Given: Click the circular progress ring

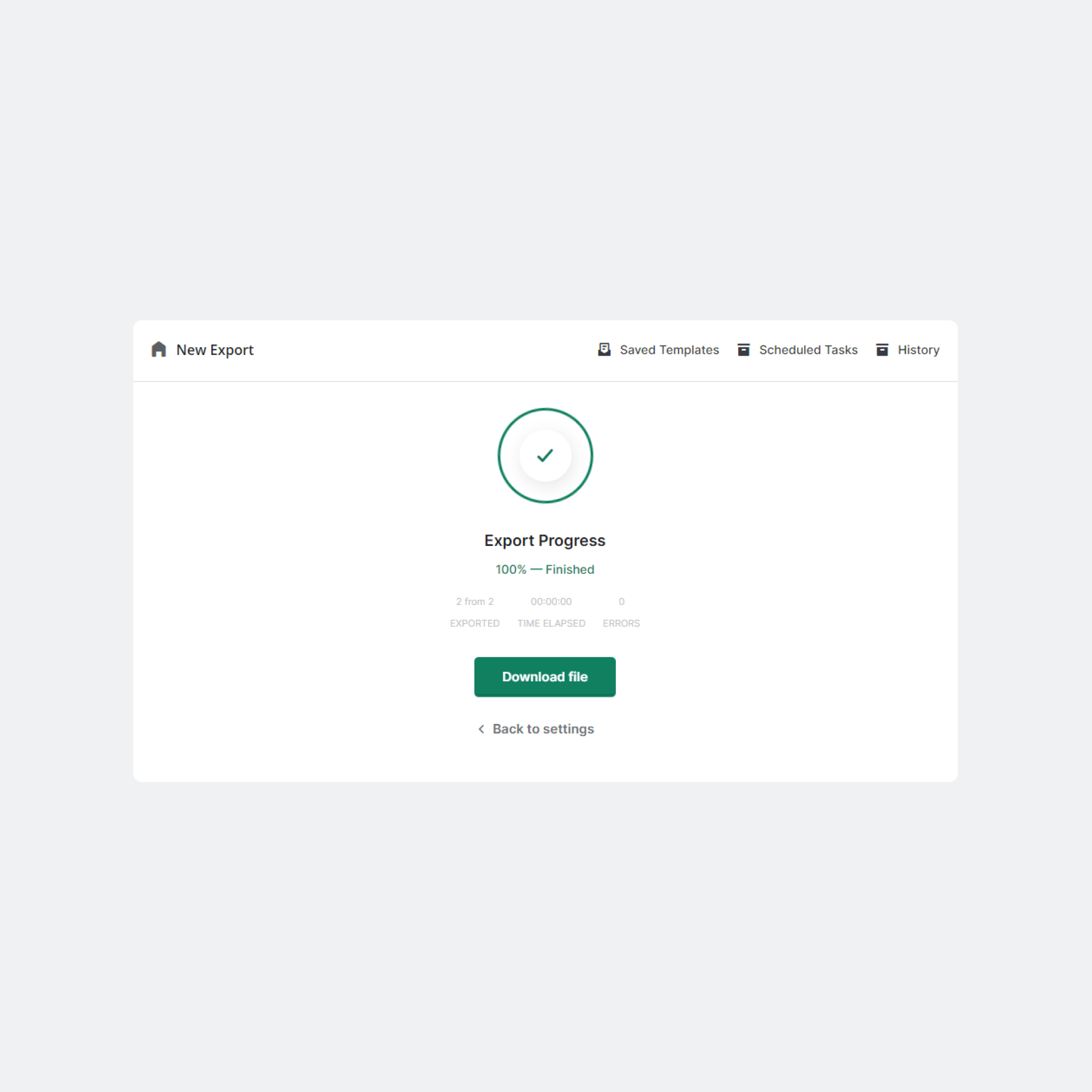Looking at the screenshot, I should coord(545,455).
